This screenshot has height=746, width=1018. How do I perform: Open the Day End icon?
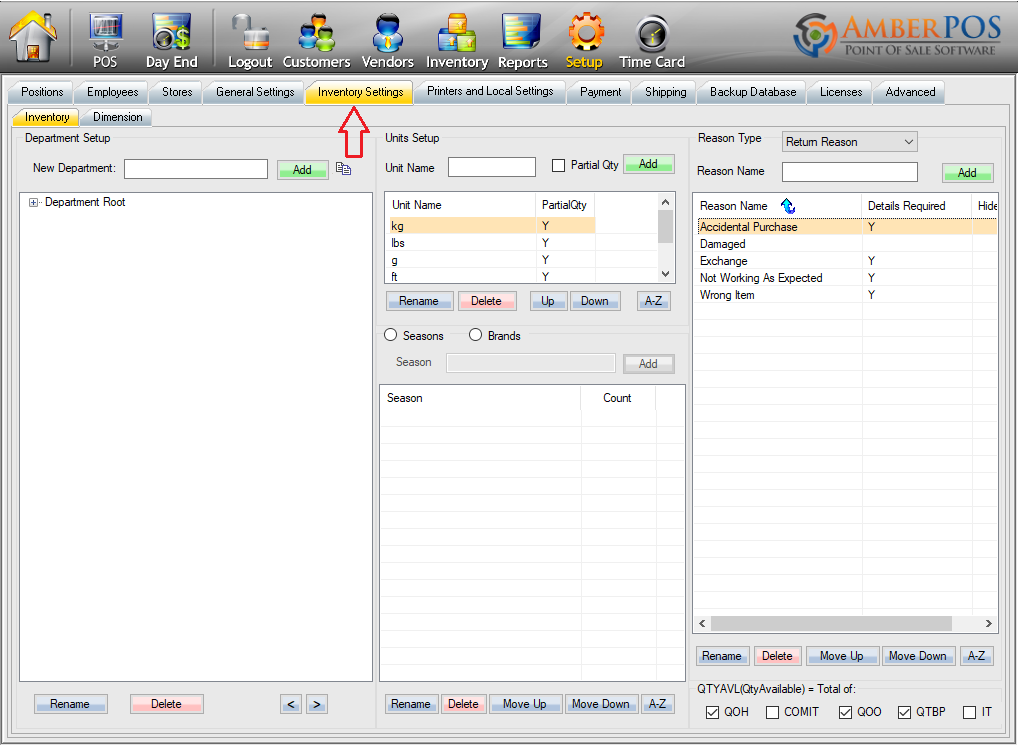171,40
